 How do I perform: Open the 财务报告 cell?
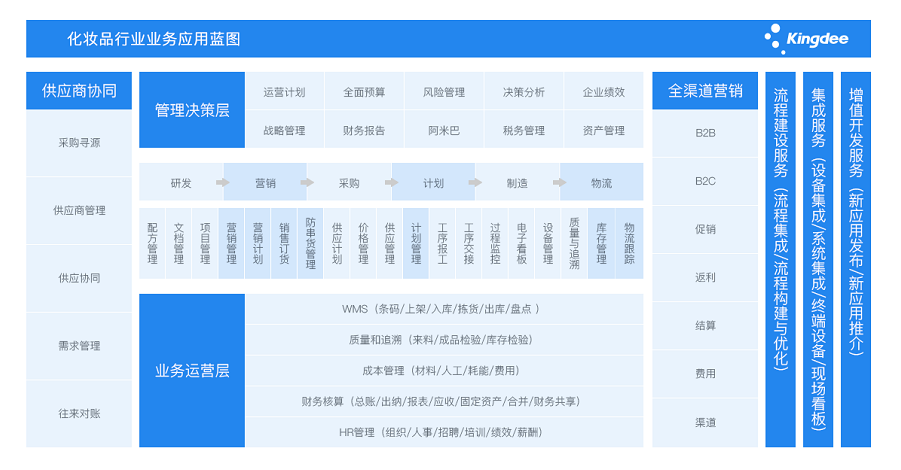tap(364, 130)
